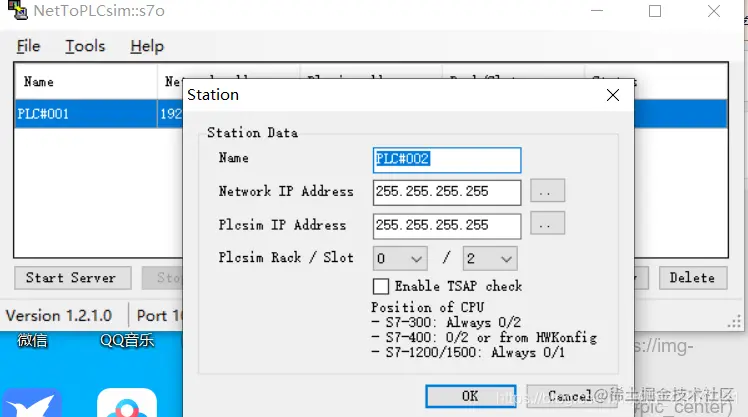Click the Network IP Address input field
The image size is (748, 417).
[447, 192]
